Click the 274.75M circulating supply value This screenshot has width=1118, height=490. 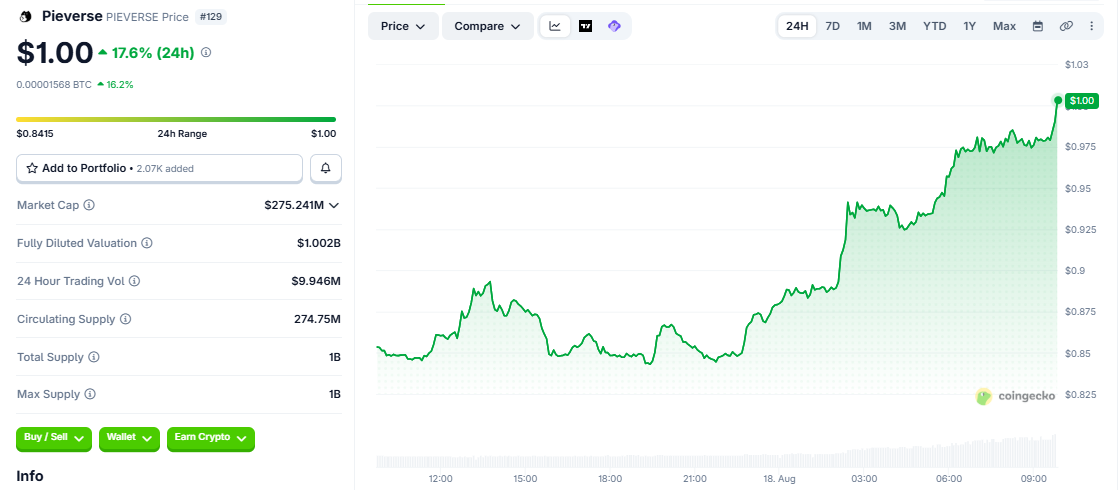click(317, 319)
